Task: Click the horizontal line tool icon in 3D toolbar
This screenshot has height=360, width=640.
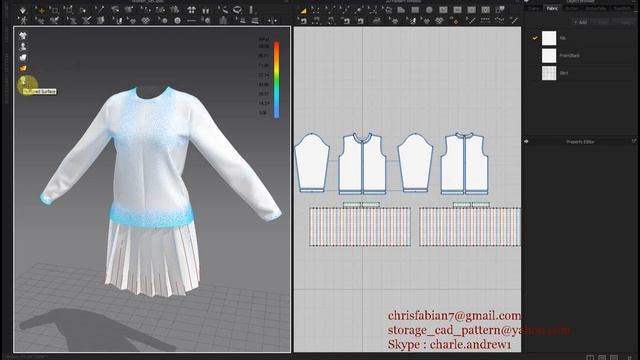Action: pos(191,20)
